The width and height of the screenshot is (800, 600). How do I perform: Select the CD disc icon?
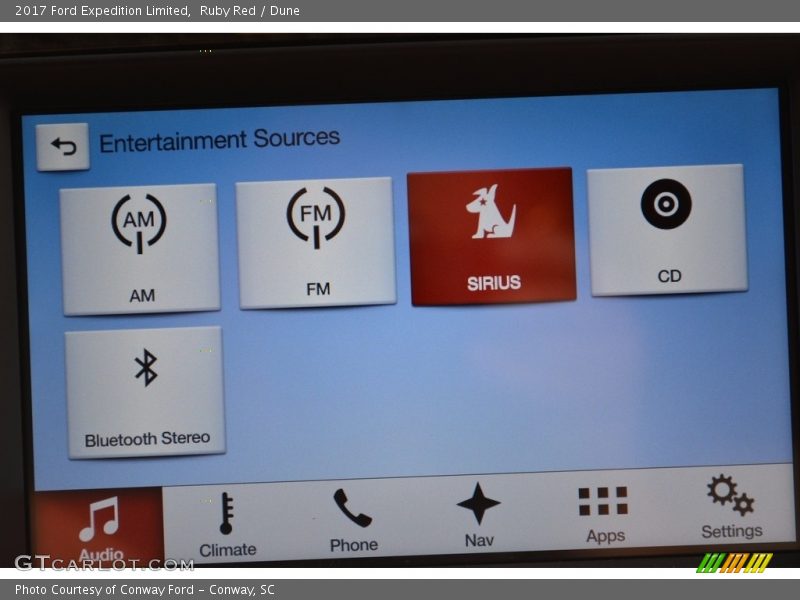pyautogui.click(x=666, y=204)
